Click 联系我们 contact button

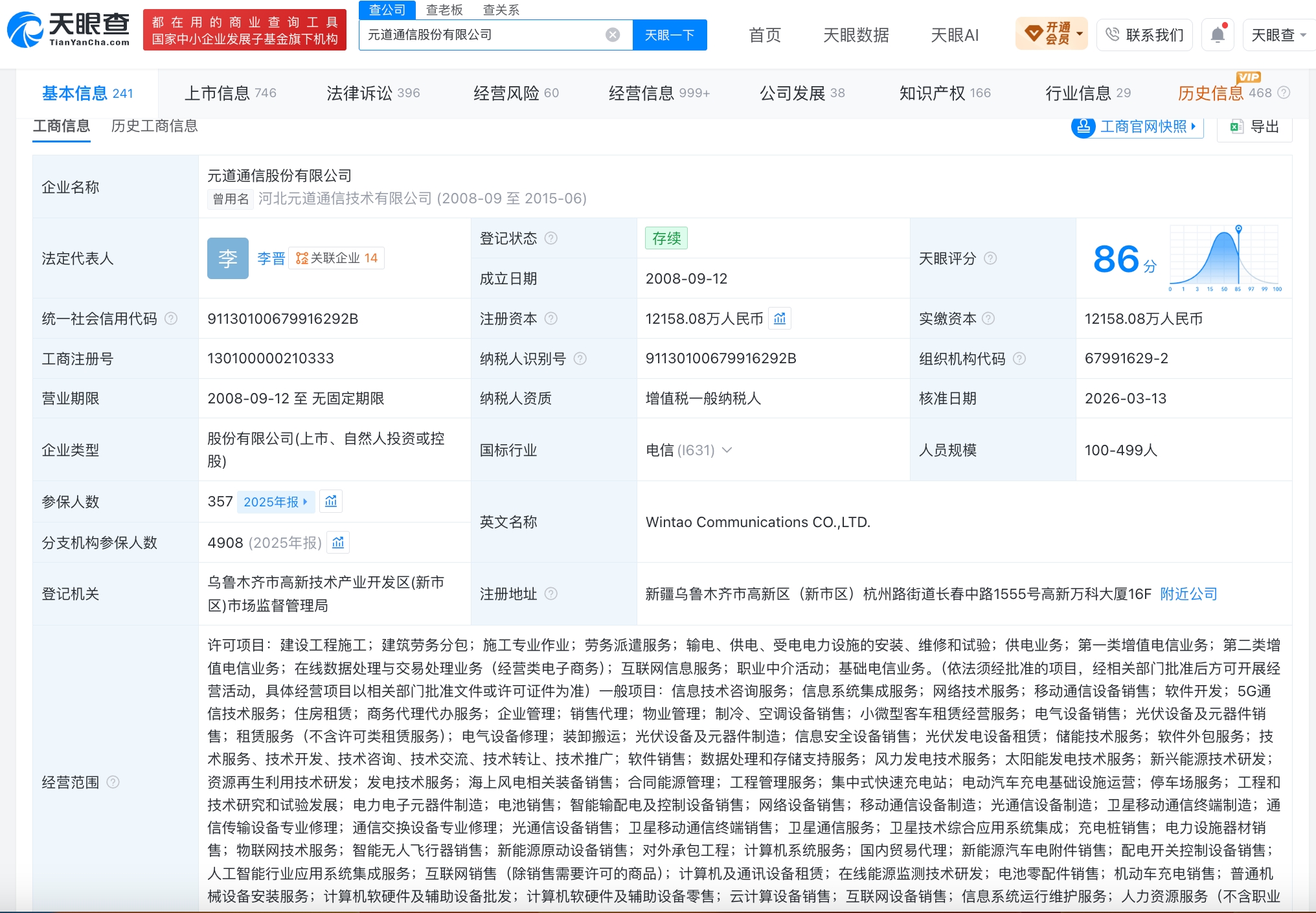[x=1144, y=35]
